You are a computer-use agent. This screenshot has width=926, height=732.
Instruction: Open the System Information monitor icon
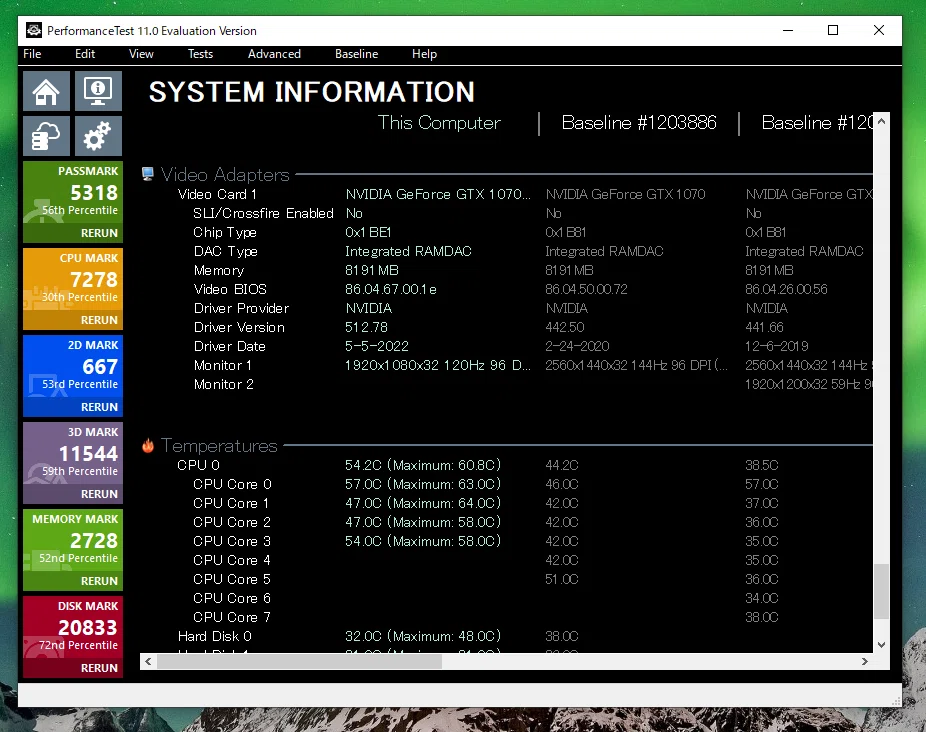(98, 91)
